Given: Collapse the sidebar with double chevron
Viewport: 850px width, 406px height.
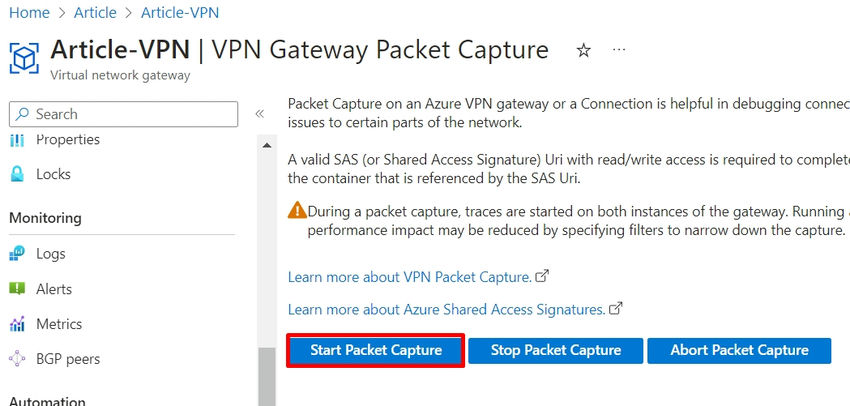Looking at the screenshot, I should coord(260,114).
